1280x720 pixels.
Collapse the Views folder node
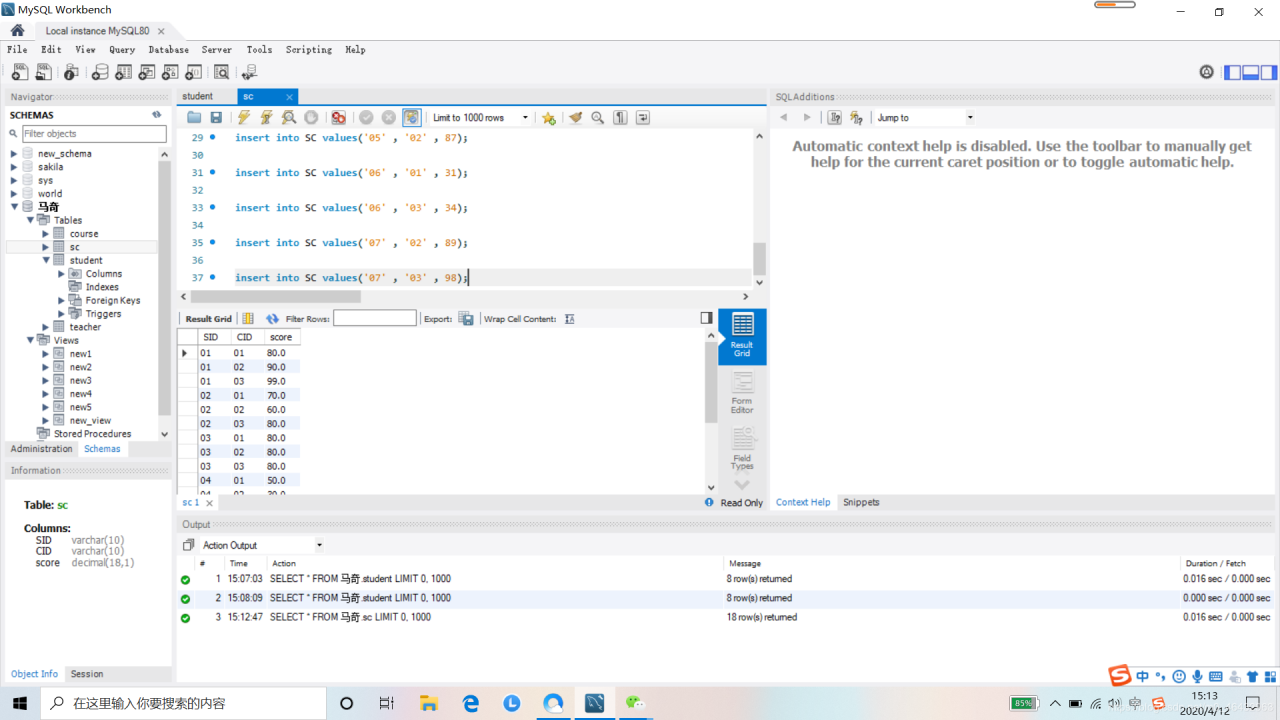[30, 340]
